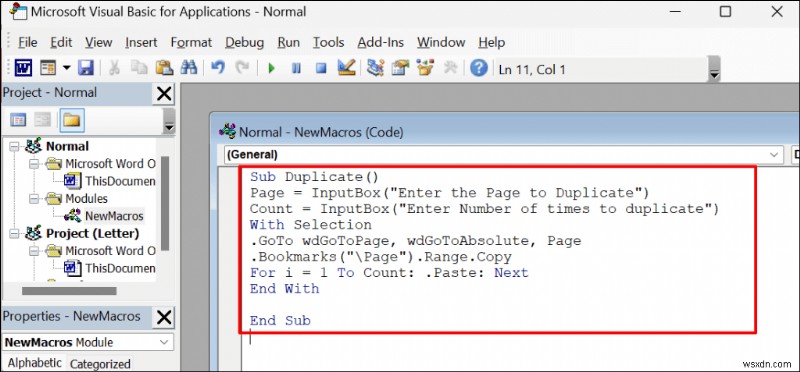Click the Redo arrow icon
The height and width of the screenshot is (372, 800).
(x=242, y=67)
